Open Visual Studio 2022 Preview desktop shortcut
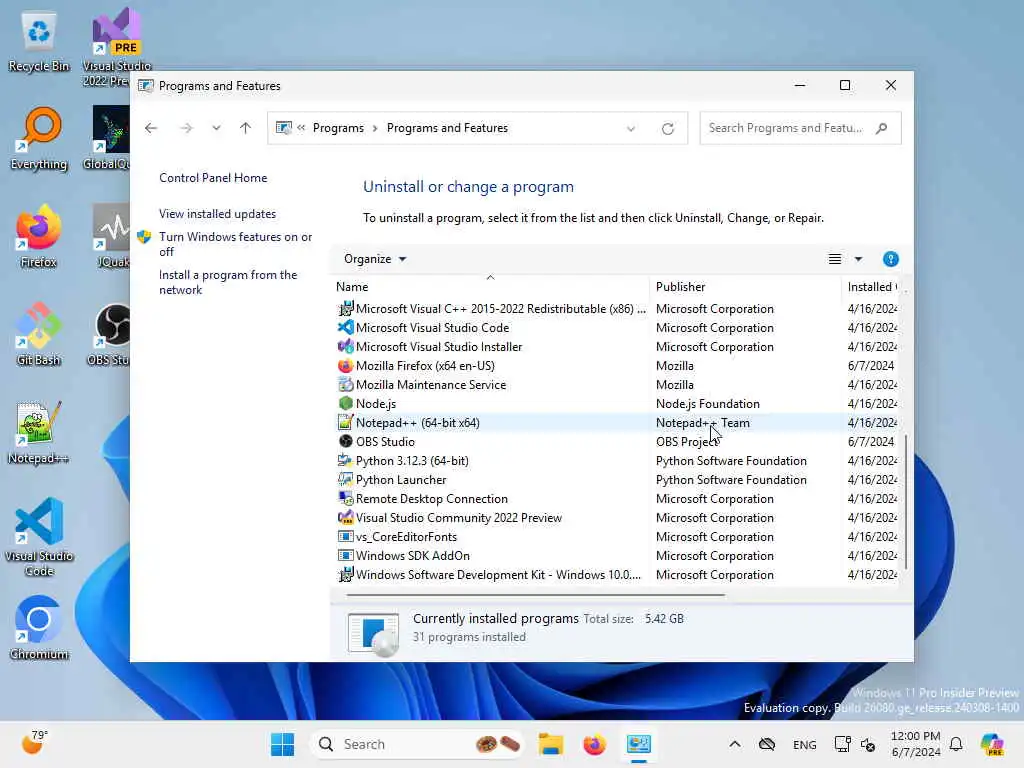Screen dimensions: 1024x768 click(116, 46)
